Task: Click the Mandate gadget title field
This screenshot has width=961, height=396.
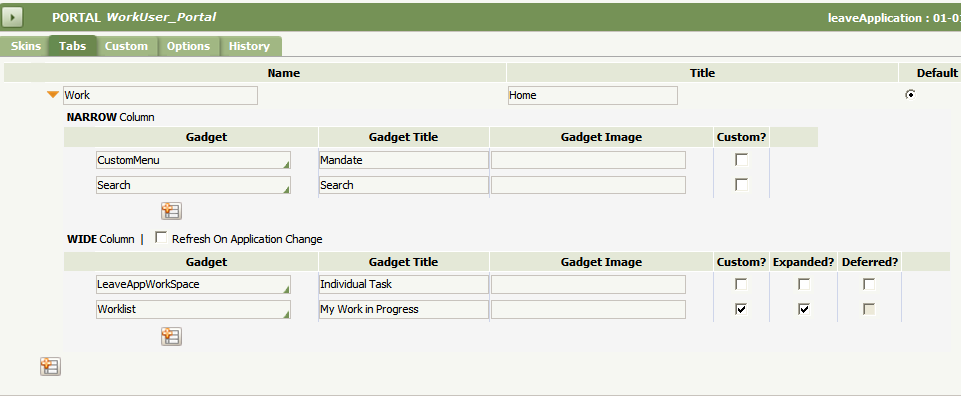Action: tap(404, 160)
